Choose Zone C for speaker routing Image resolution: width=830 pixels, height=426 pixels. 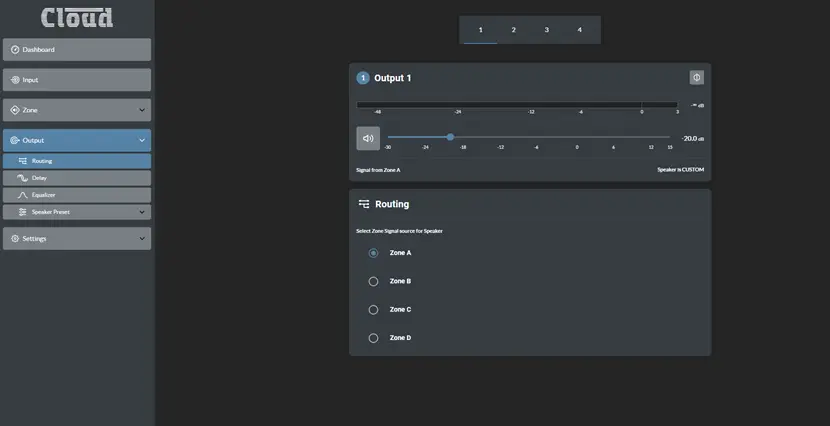373,310
